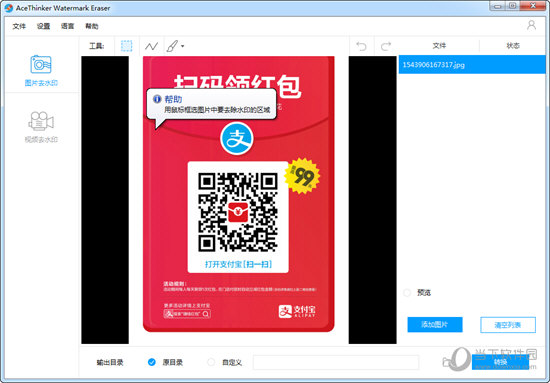Close the Watermark Eraser window
Image resolution: width=550 pixels, height=383 pixels.
point(534,6)
